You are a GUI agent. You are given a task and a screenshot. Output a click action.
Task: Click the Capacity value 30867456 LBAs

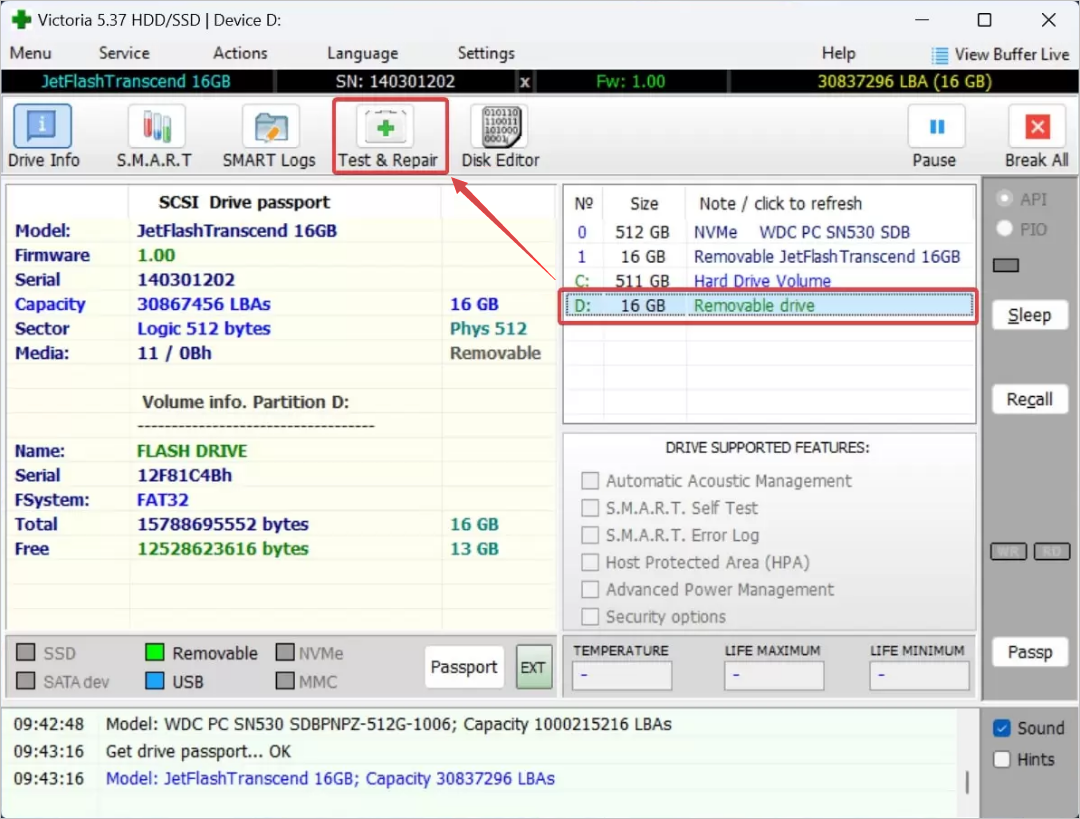[204, 304]
